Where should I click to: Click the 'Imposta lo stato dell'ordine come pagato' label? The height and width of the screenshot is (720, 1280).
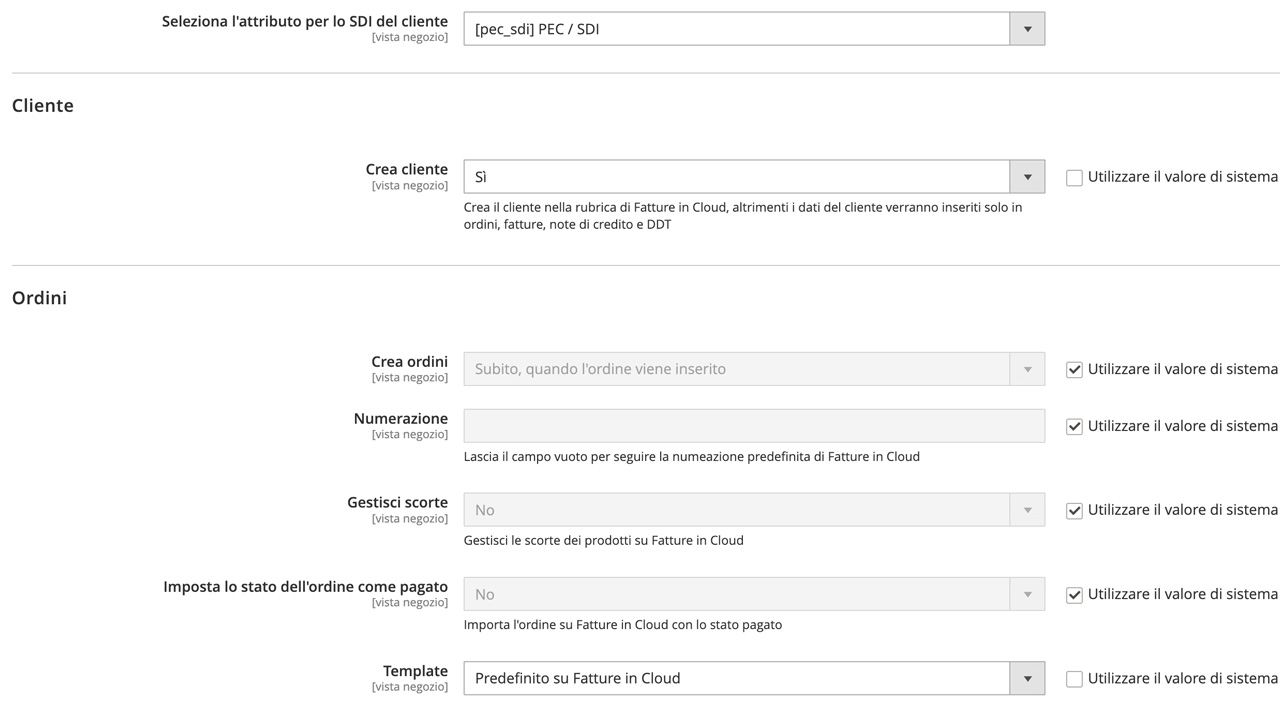coord(306,586)
